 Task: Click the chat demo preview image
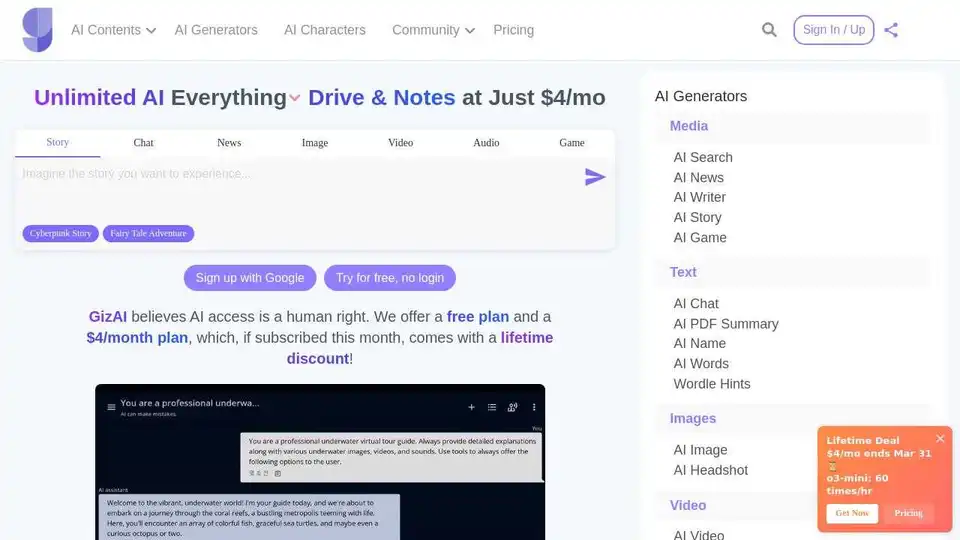(x=320, y=462)
